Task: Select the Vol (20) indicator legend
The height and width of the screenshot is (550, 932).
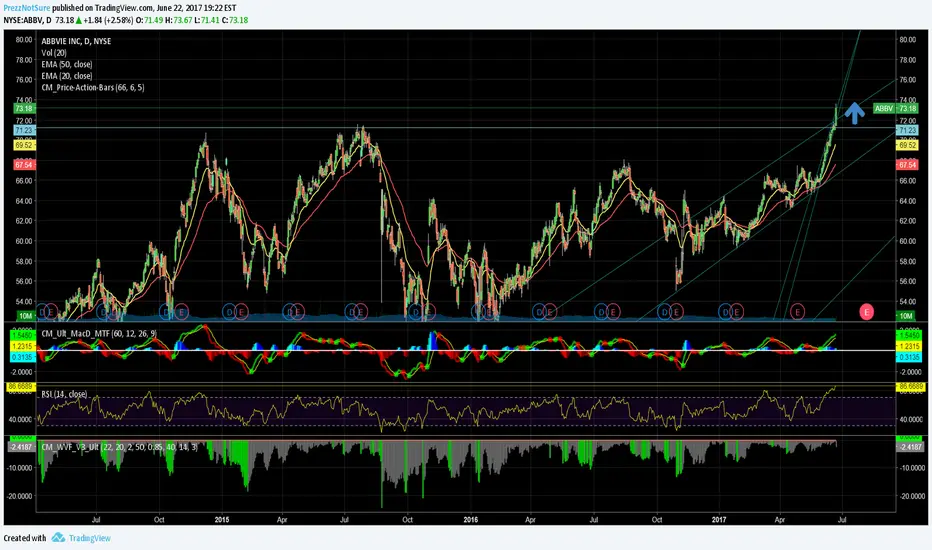Action: coord(54,53)
